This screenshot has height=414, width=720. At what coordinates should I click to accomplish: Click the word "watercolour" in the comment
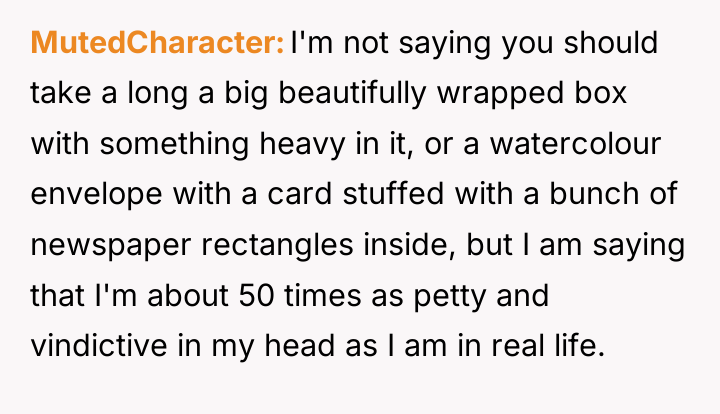click(x=575, y=144)
